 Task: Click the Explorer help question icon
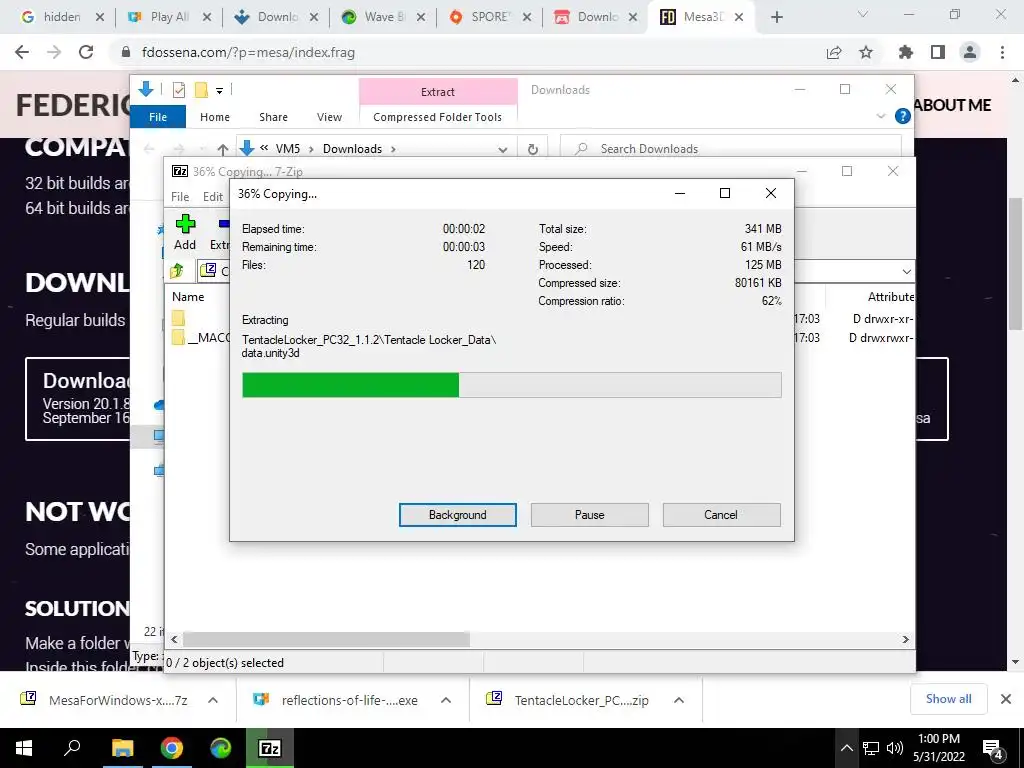click(x=903, y=116)
